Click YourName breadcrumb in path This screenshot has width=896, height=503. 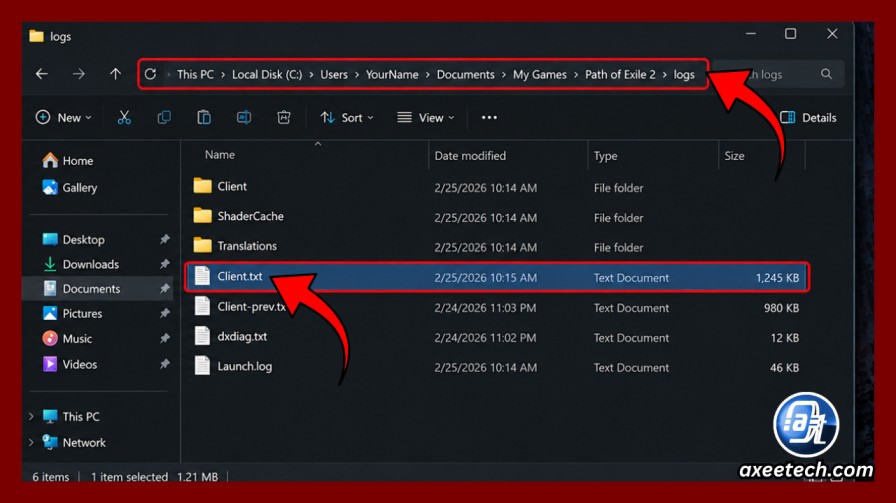pyautogui.click(x=392, y=74)
